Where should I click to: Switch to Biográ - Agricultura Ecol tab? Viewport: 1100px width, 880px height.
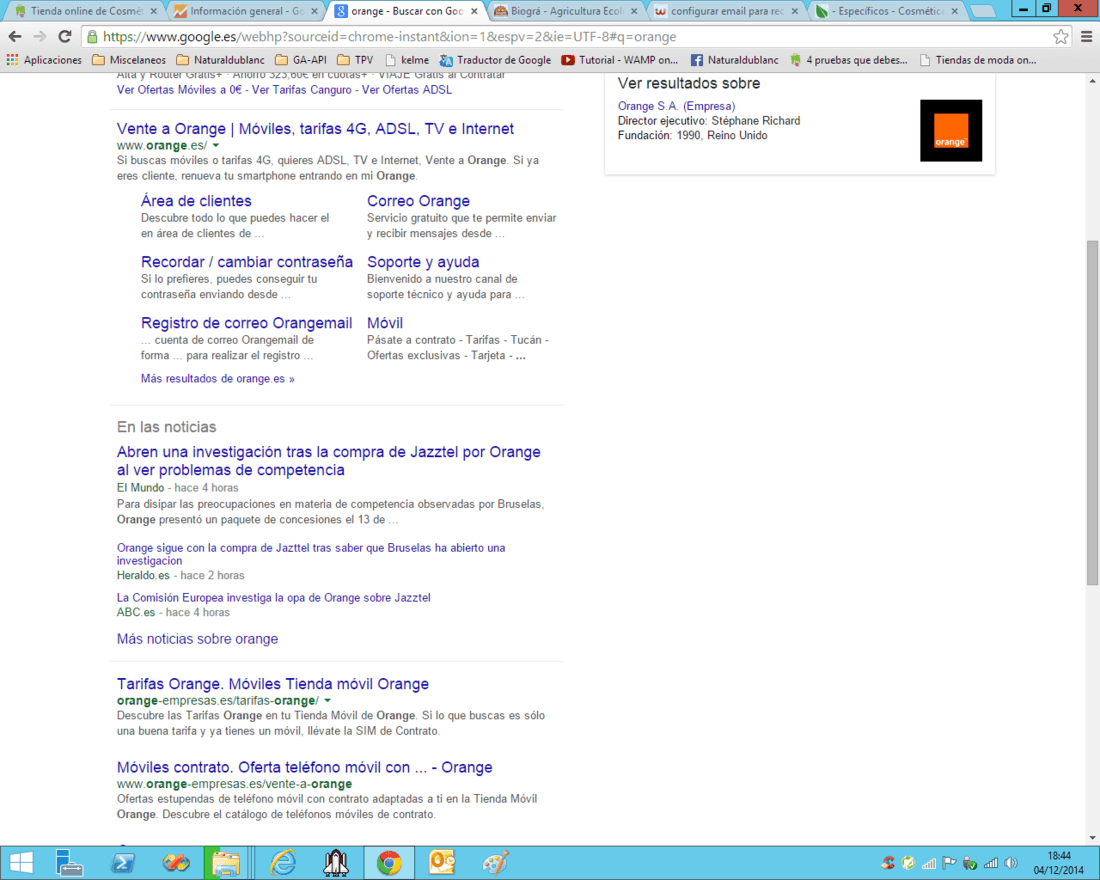565,11
